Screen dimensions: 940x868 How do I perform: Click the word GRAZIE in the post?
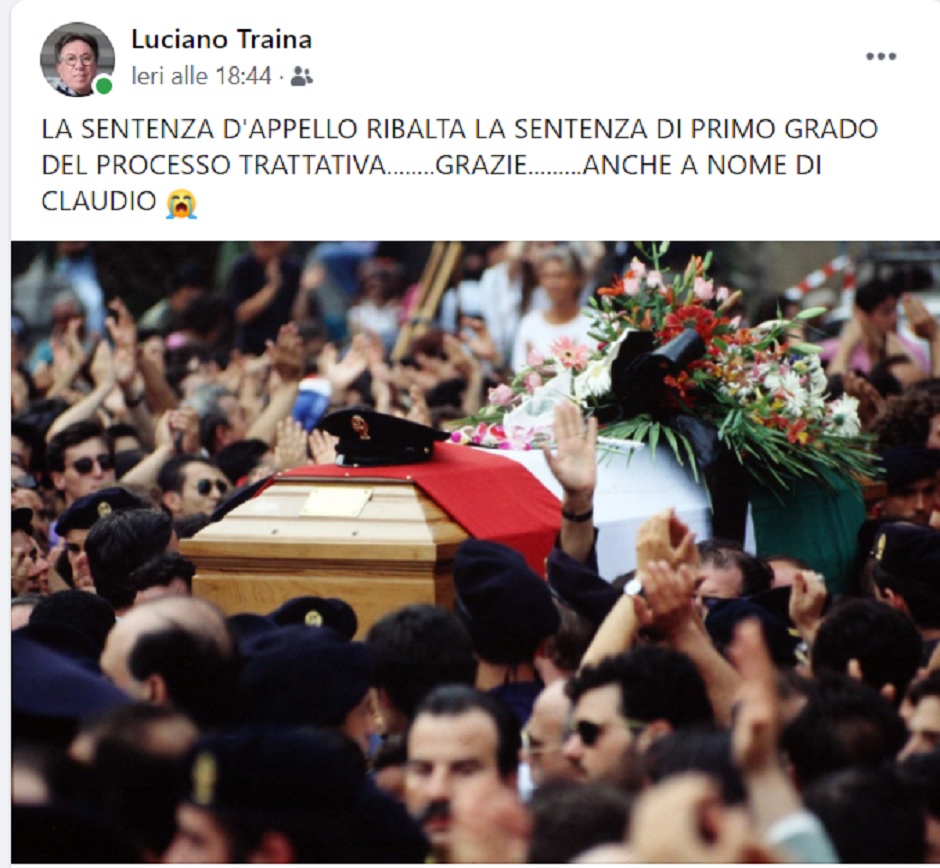481,165
